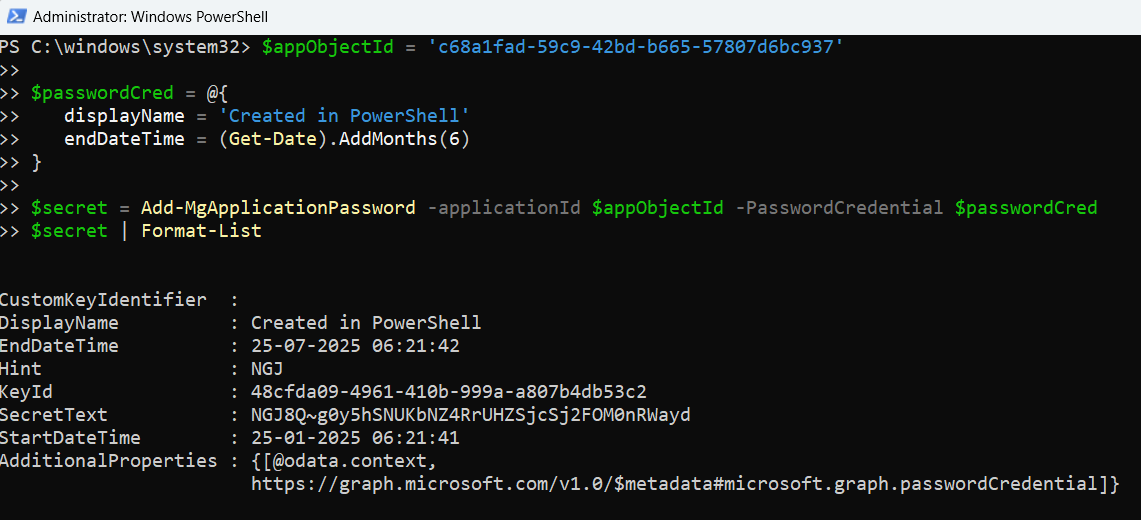1141x520 pixels.
Task: Click the Format-List cmdlet
Action: [x=201, y=231]
